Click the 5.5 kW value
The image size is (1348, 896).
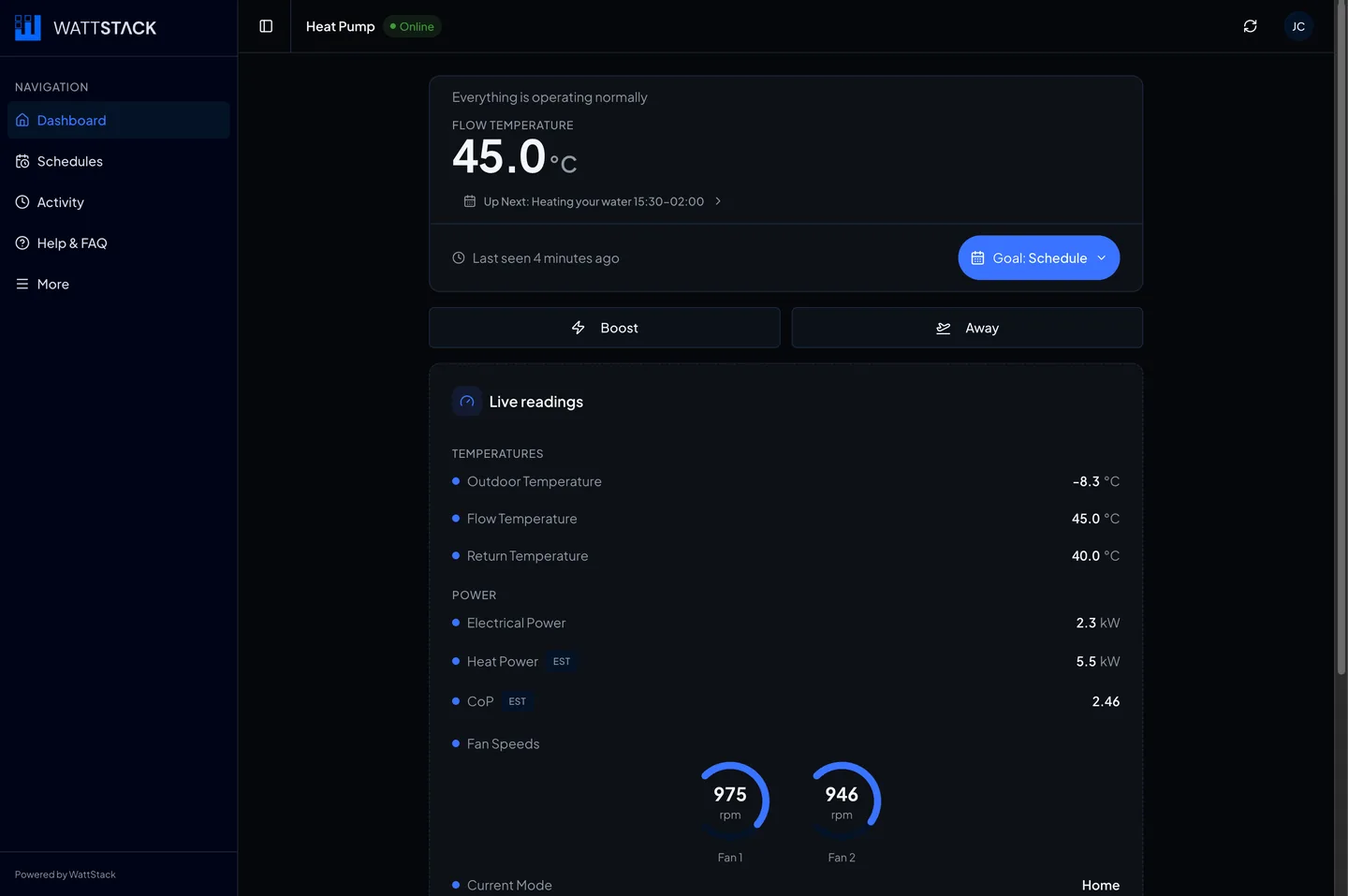coord(1098,661)
